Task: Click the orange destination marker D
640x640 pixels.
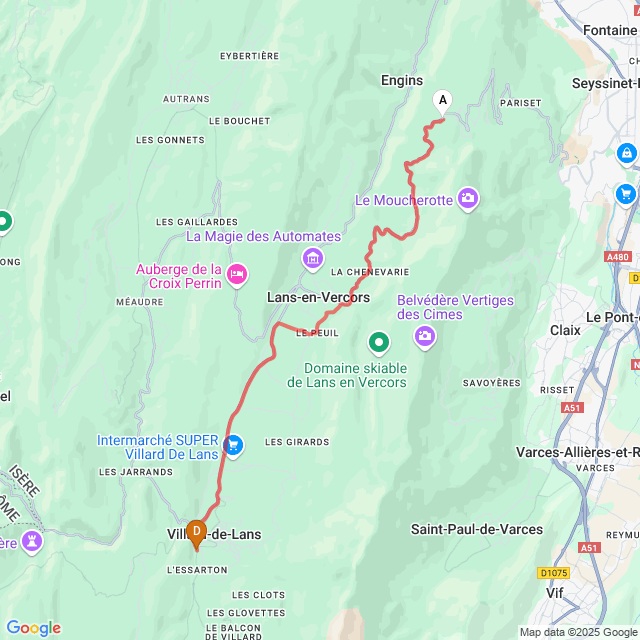Action: pyautogui.click(x=196, y=533)
